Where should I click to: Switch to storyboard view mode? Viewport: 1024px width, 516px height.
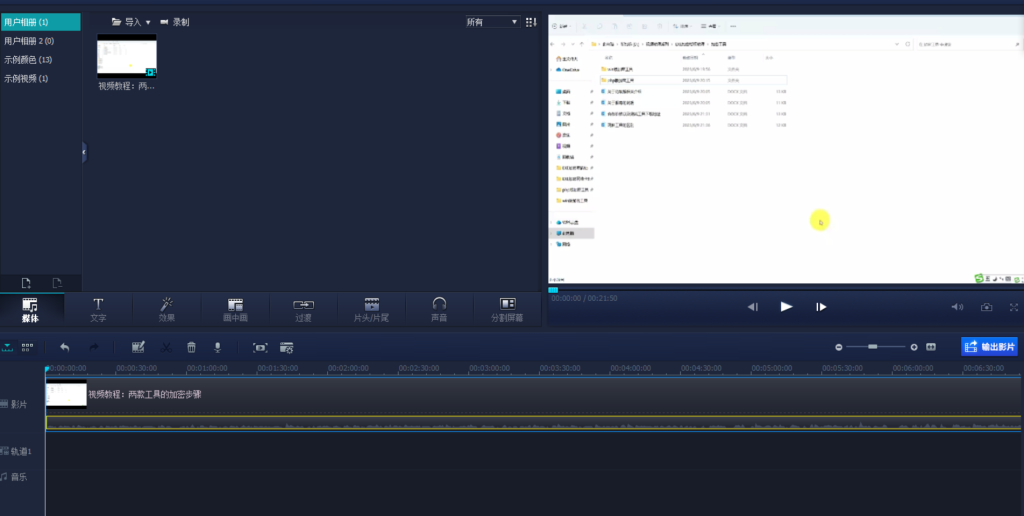[27, 347]
